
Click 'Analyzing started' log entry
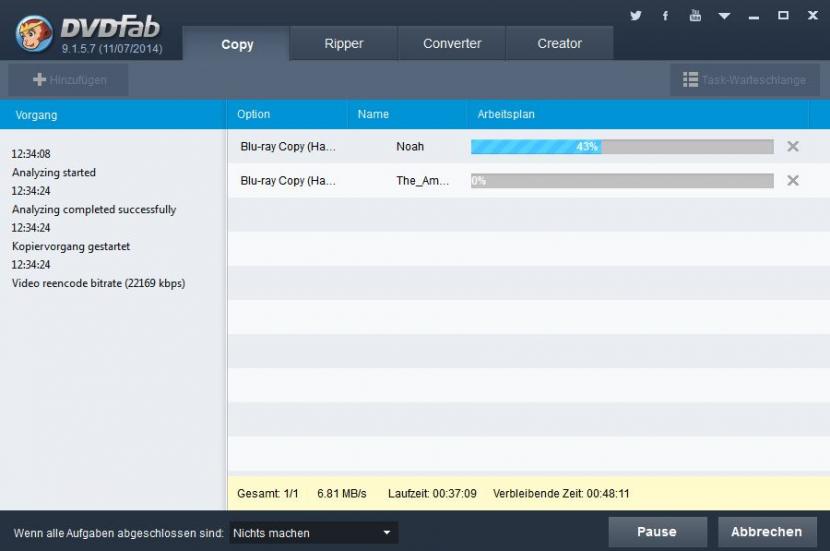54,173
